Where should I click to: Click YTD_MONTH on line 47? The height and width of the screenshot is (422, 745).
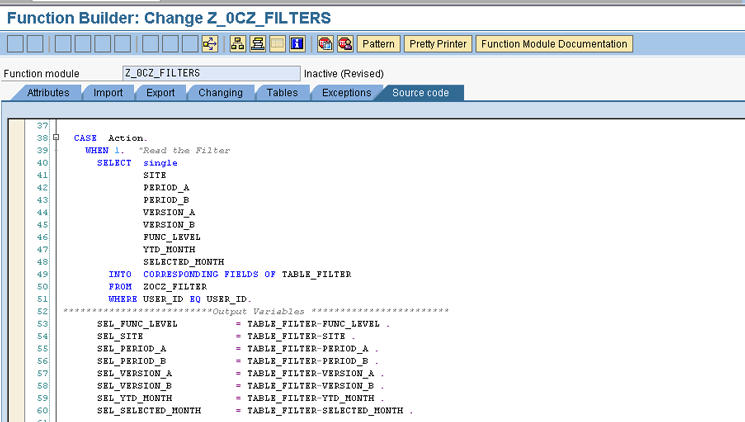coord(169,249)
